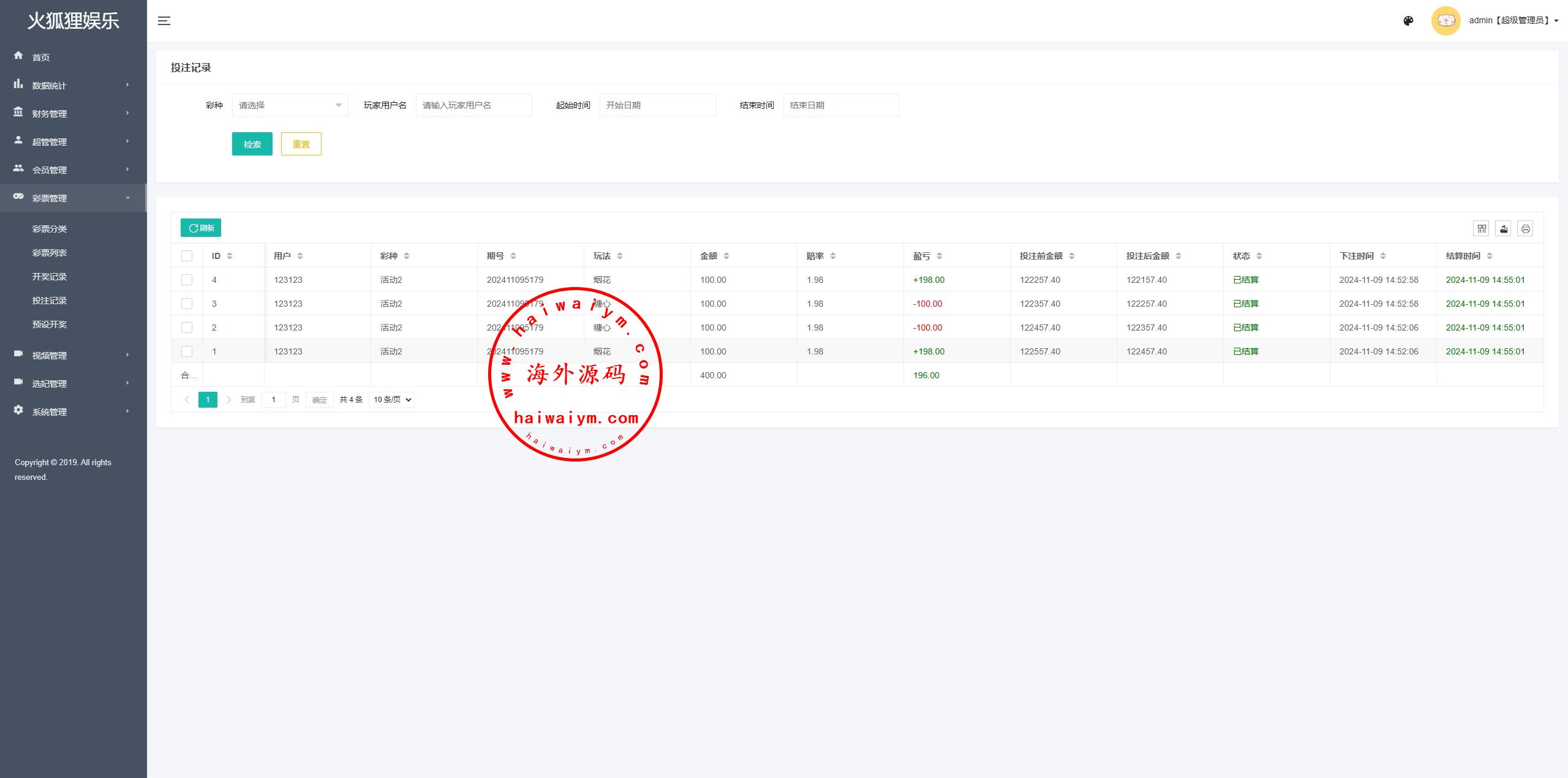Open 开奖记录 in the sidebar
The height and width of the screenshot is (778, 1568).
pos(50,277)
